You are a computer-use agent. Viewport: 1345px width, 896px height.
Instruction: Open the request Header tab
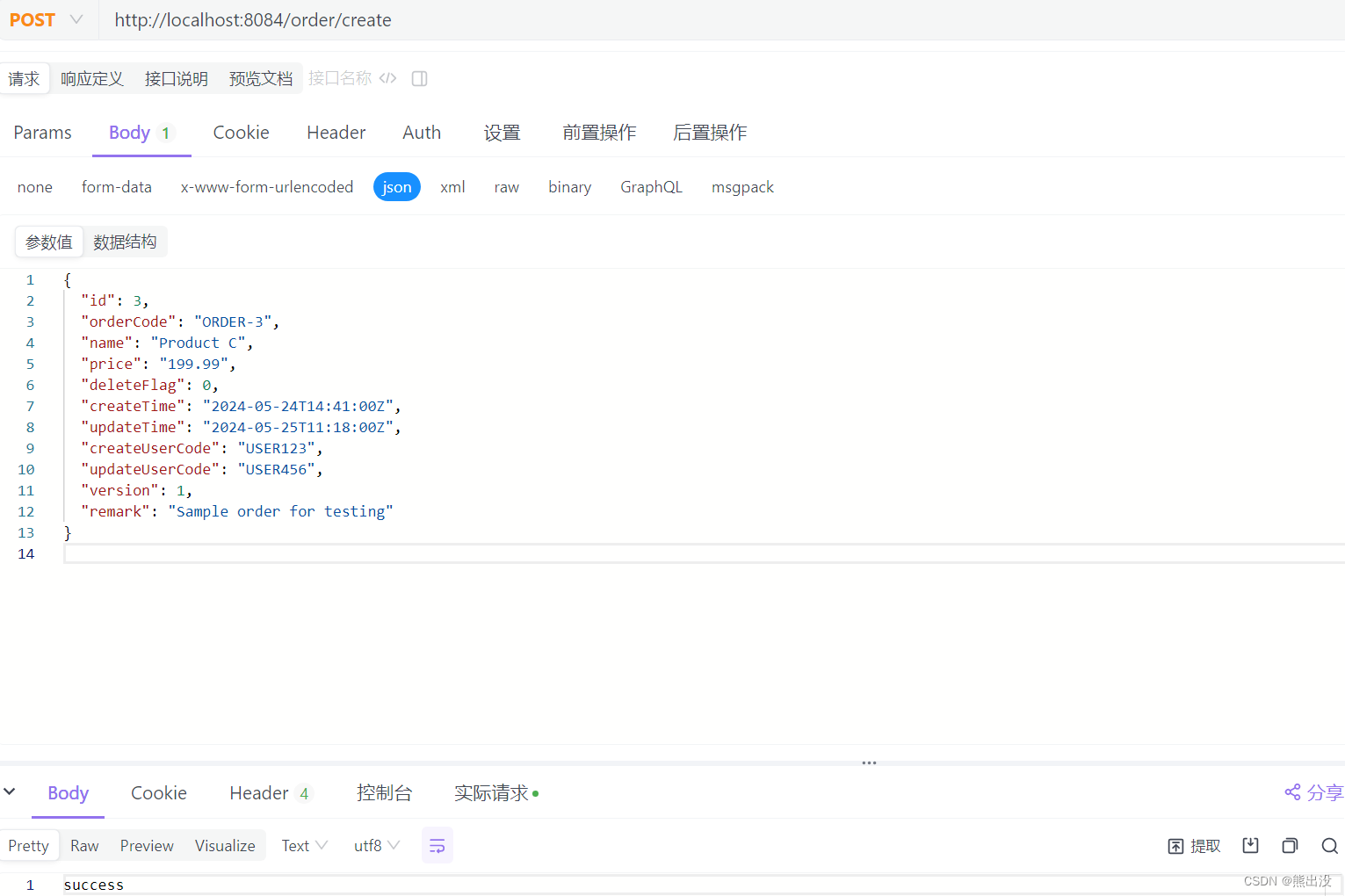336,133
